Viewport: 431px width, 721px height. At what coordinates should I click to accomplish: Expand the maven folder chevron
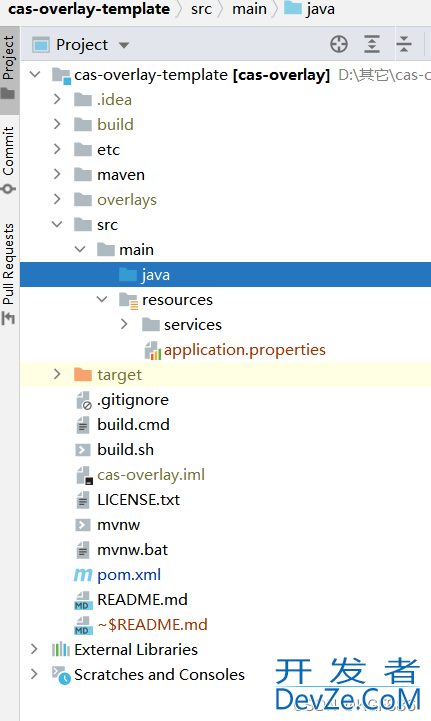point(57,174)
